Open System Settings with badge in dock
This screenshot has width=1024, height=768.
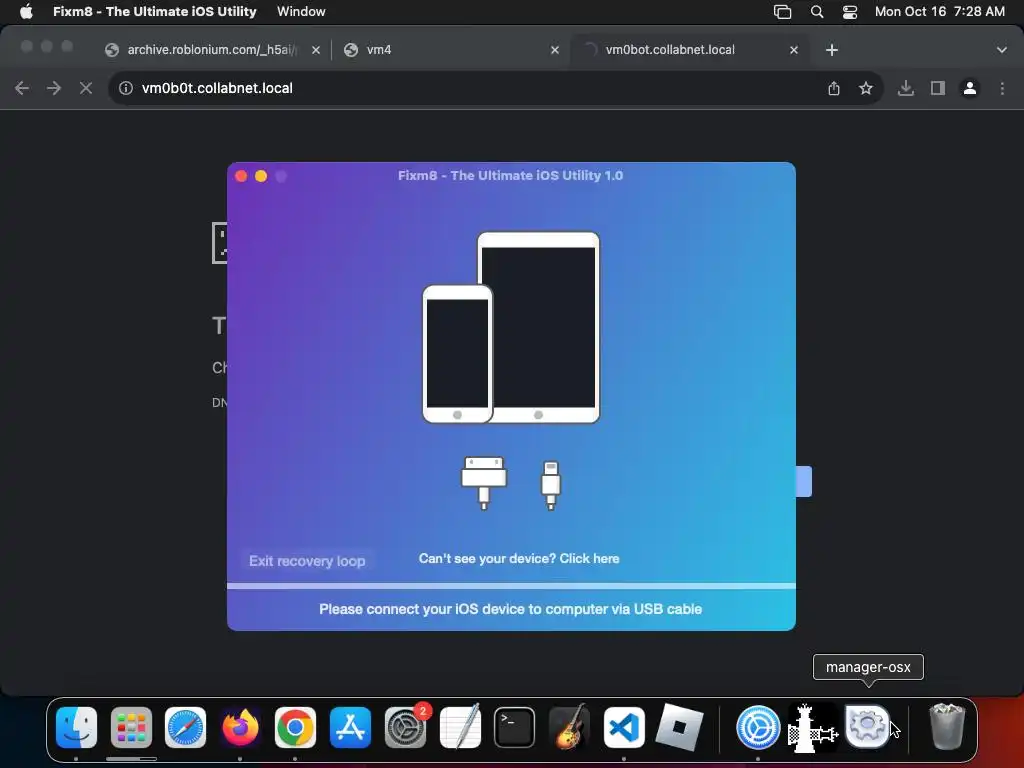(406, 728)
